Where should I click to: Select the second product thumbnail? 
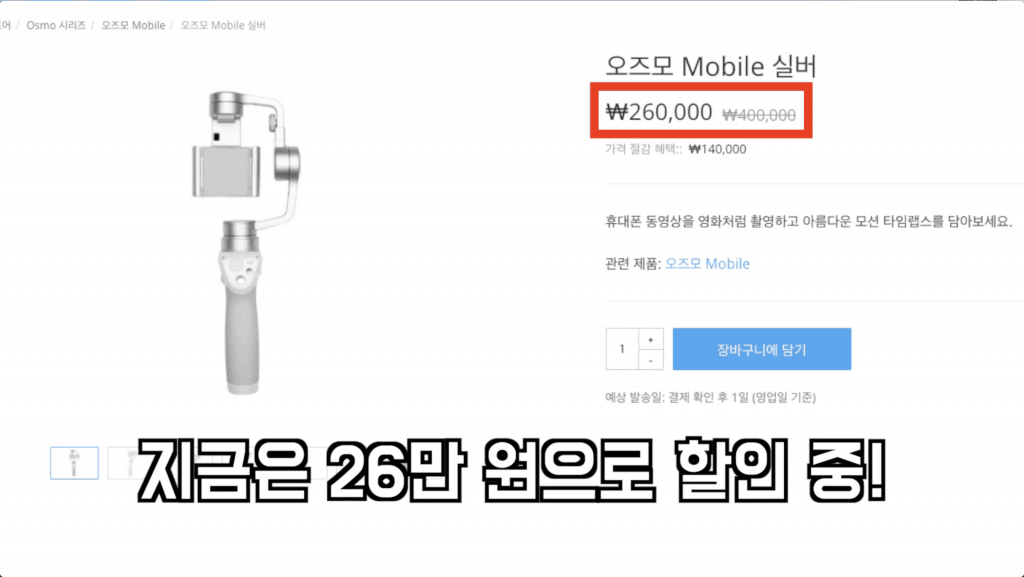(124, 463)
